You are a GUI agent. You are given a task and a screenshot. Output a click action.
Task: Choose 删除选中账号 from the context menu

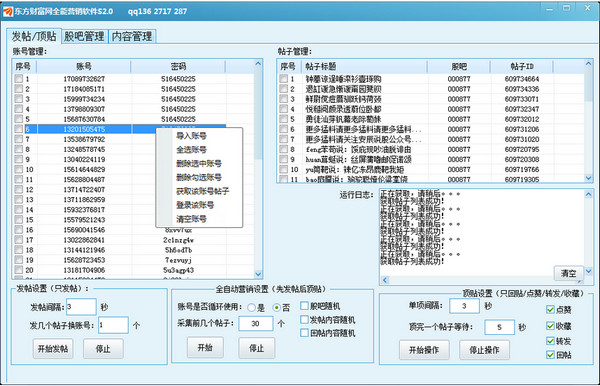(199, 163)
